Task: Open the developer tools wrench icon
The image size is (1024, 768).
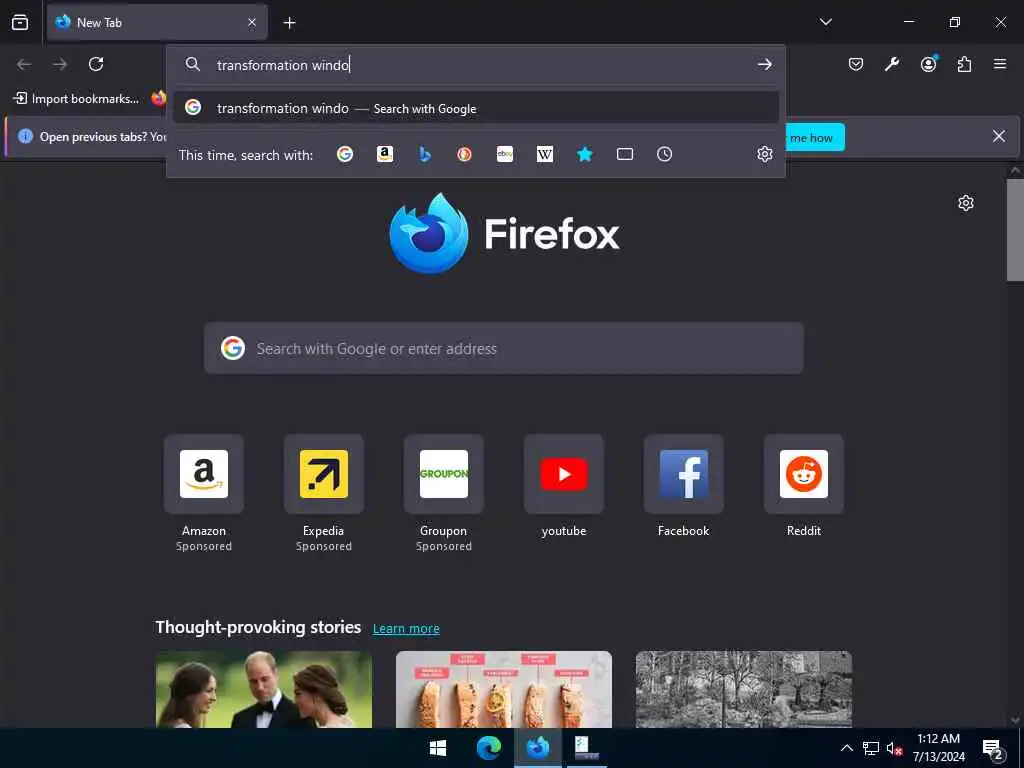Action: coord(892,64)
